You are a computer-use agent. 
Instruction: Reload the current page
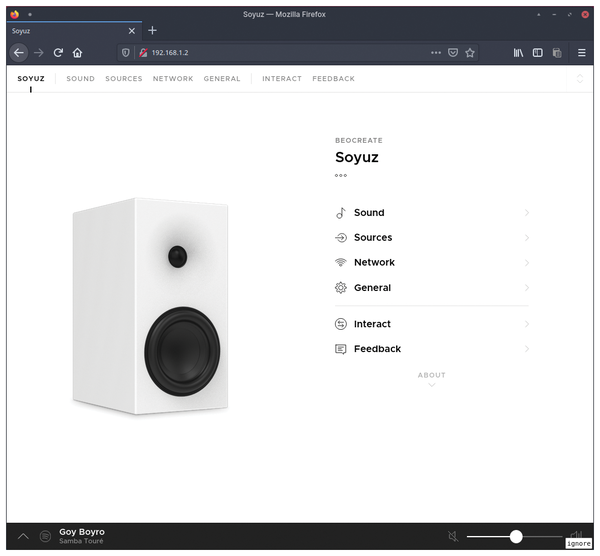point(58,53)
